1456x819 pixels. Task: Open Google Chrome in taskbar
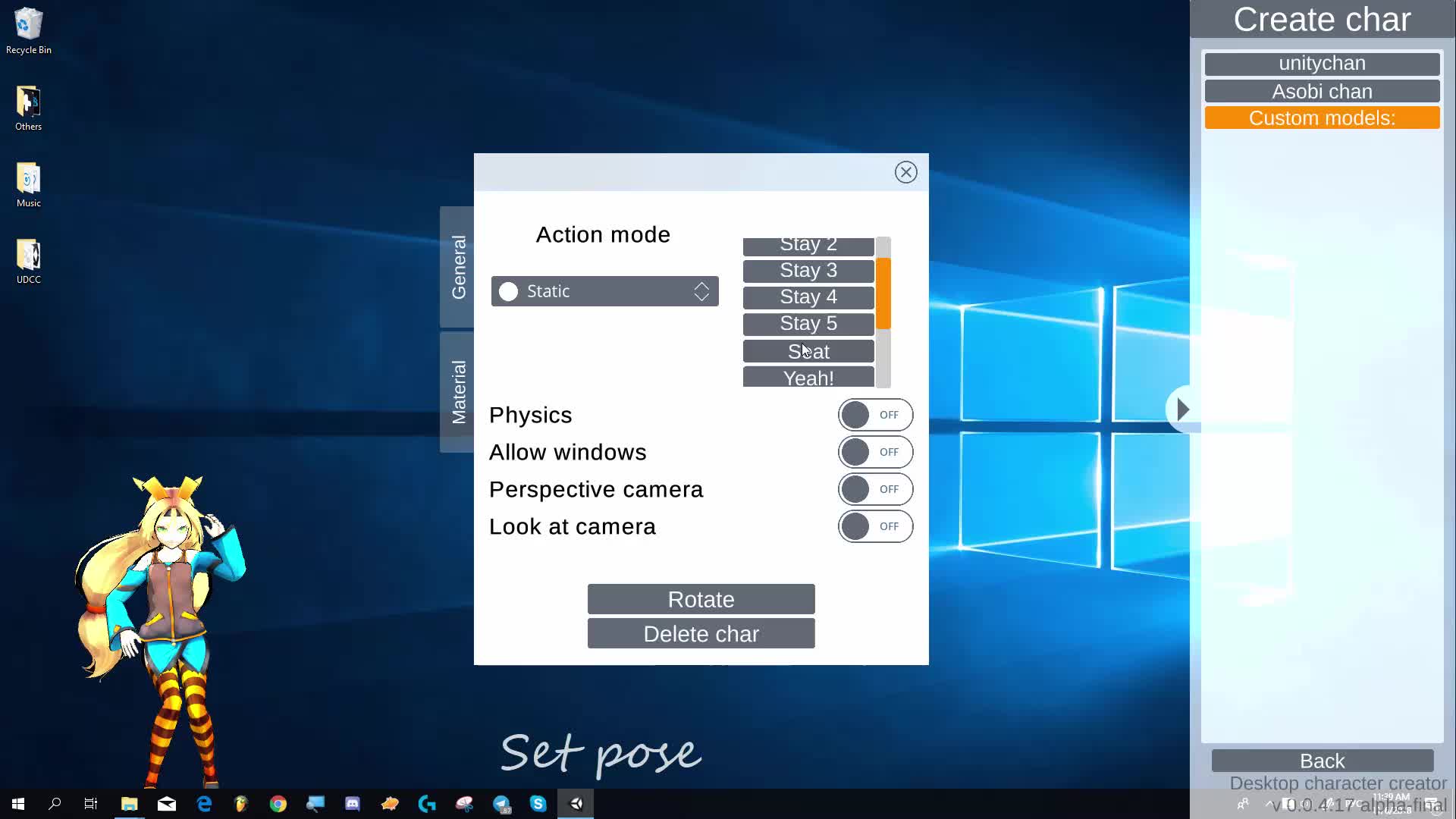(x=278, y=804)
